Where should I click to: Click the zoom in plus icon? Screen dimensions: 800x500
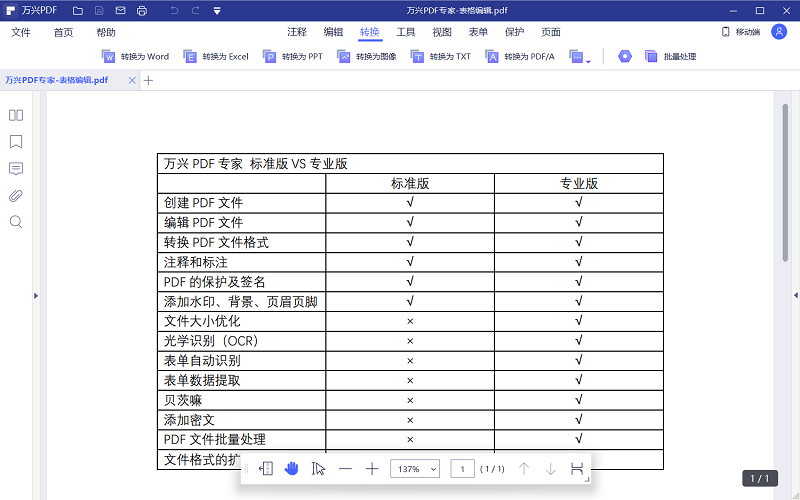pyautogui.click(x=372, y=468)
